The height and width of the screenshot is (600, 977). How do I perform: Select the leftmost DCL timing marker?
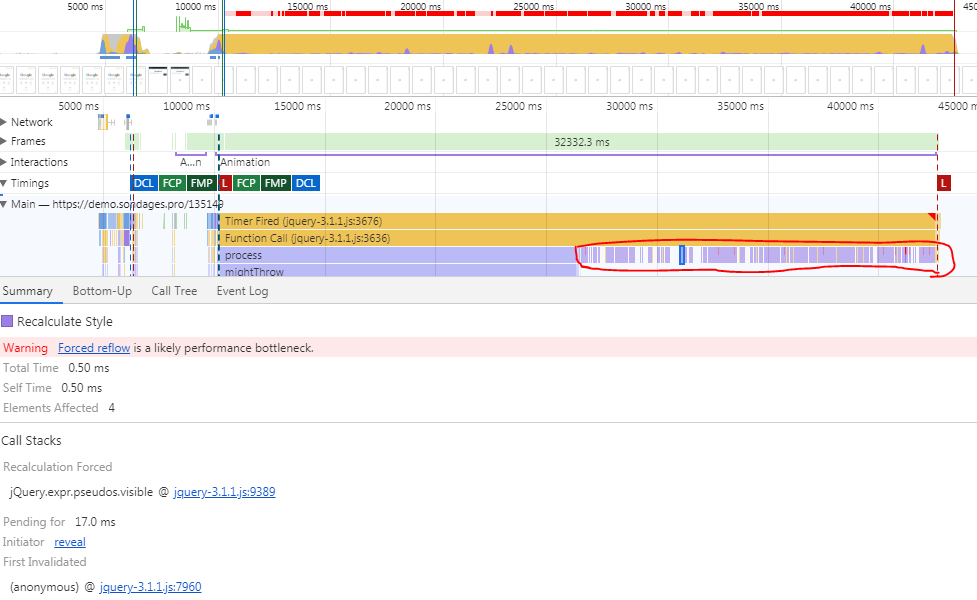(143, 183)
